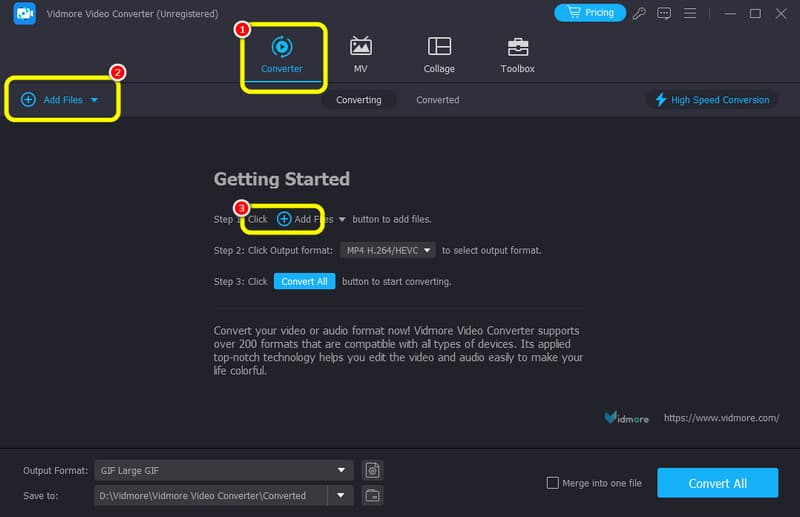This screenshot has width=800, height=517.
Task: Open the MP4 H.264/HEVC format dropdown
Action: coord(387,250)
